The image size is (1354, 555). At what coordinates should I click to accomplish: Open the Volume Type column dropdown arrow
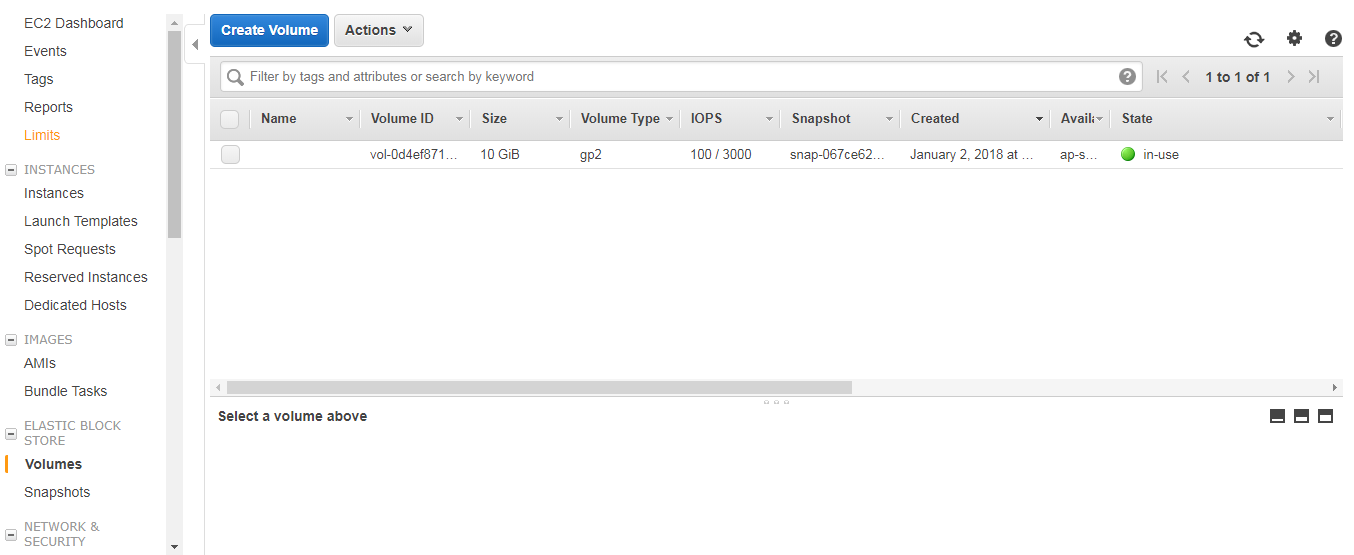point(669,119)
